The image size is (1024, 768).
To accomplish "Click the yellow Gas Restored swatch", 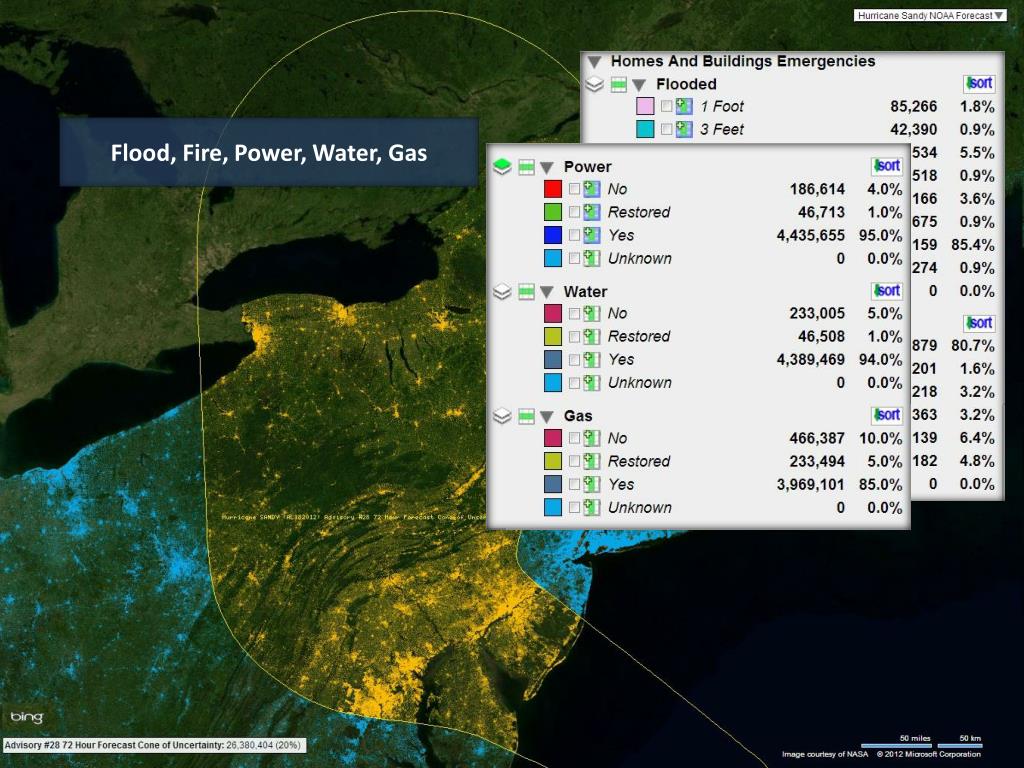I will pyautogui.click(x=553, y=461).
